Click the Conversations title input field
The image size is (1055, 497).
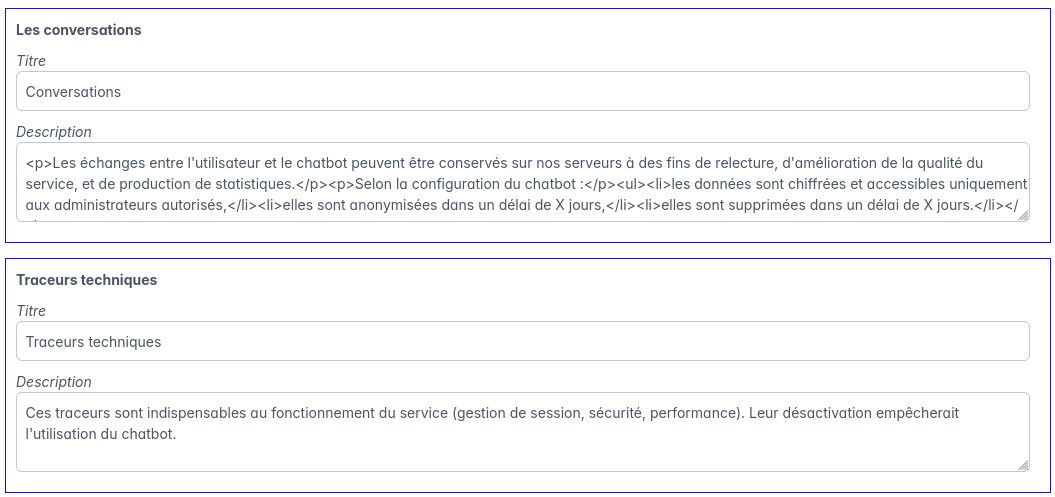pos(522,91)
